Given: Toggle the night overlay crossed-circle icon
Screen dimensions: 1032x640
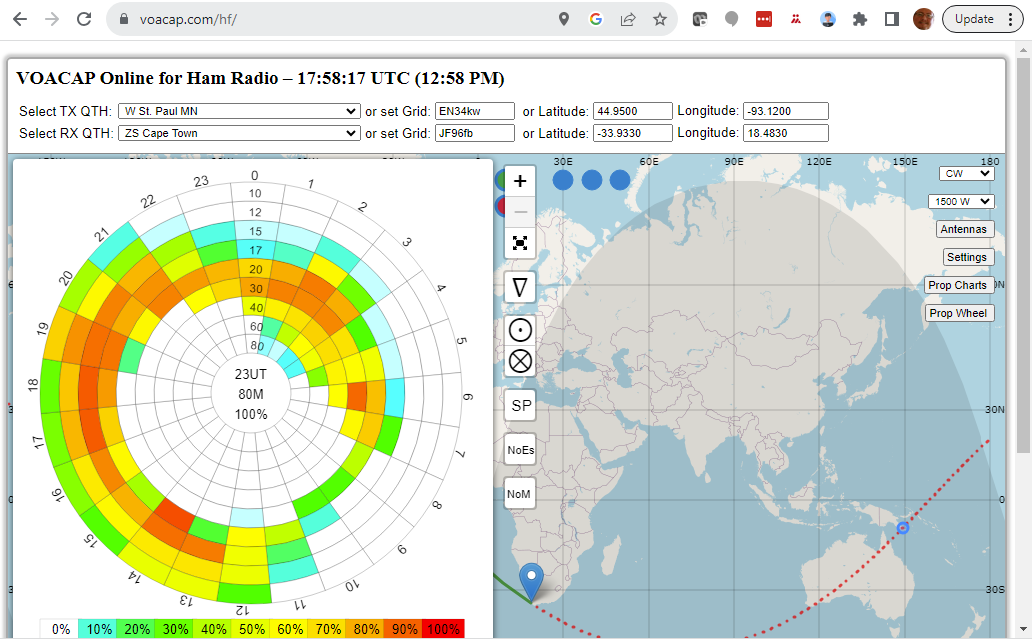Looking at the screenshot, I should pos(519,361).
